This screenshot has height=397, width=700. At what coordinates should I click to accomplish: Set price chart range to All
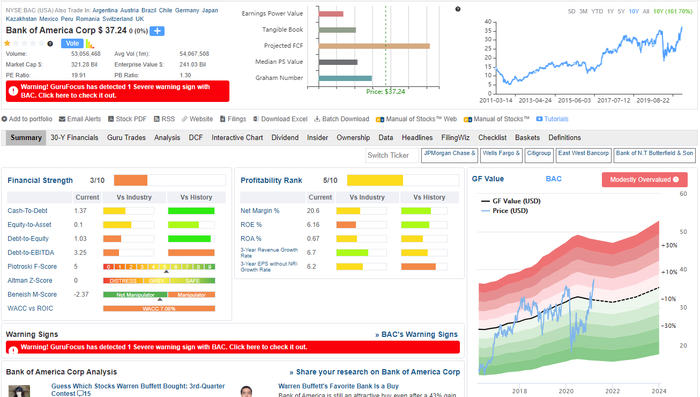click(x=646, y=12)
